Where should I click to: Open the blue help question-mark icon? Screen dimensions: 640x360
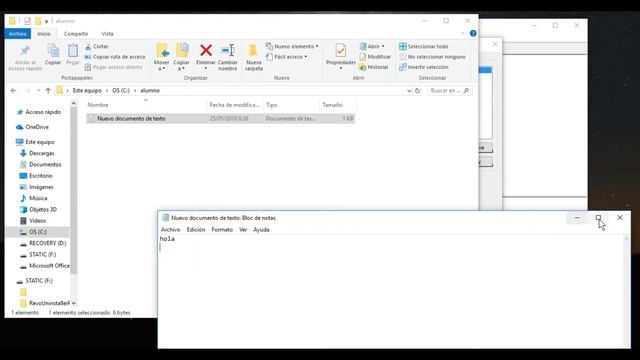(473, 33)
